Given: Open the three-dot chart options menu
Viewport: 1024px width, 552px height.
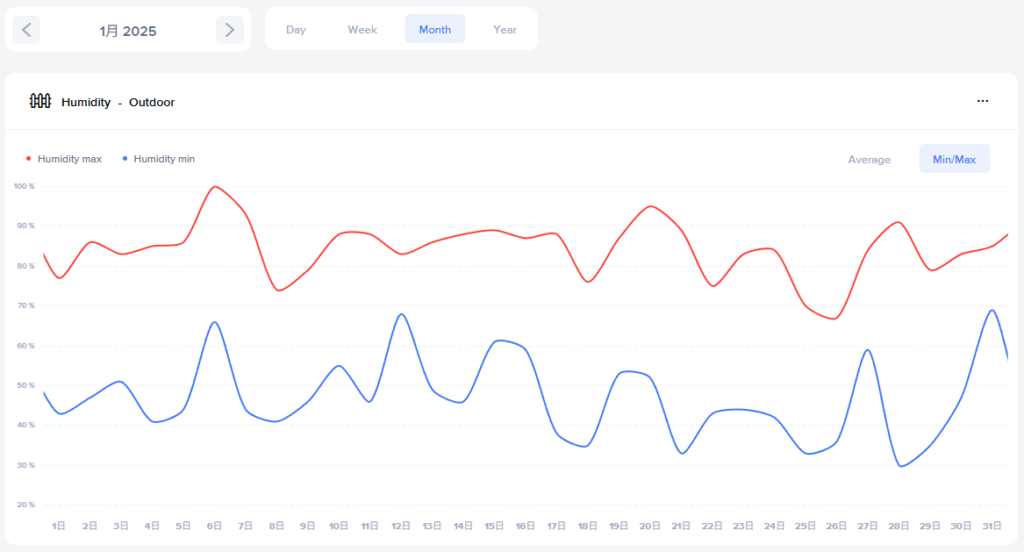Looking at the screenshot, I should click(x=982, y=101).
